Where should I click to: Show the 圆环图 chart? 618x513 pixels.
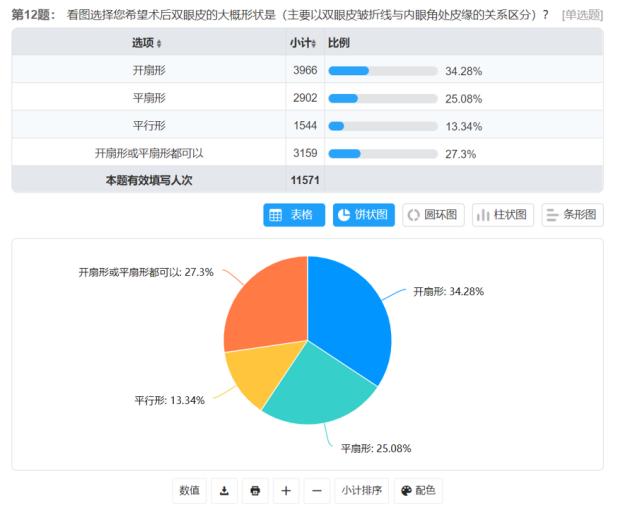click(x=433, y=215)
